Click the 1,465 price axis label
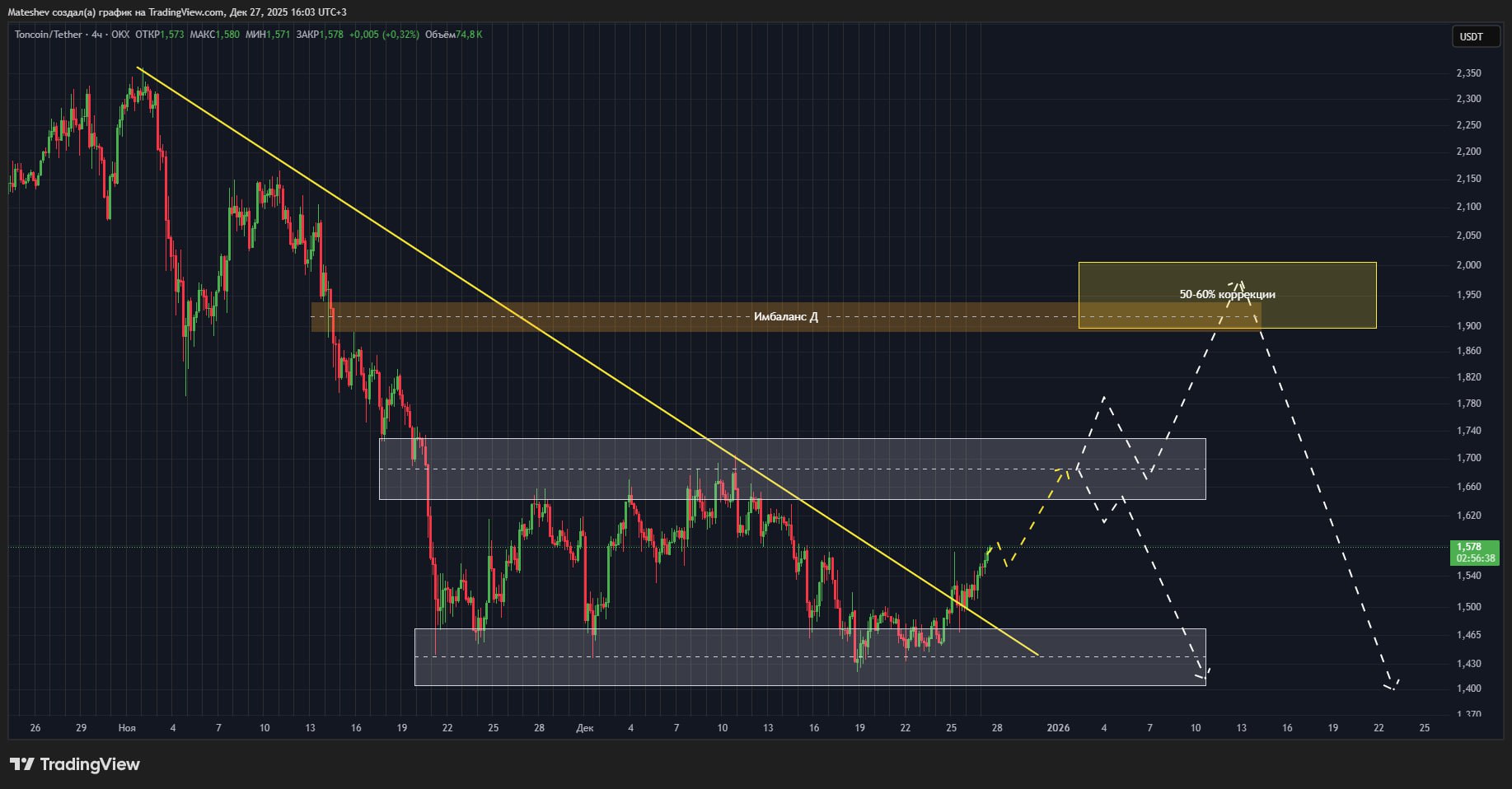 [1468, 635]
